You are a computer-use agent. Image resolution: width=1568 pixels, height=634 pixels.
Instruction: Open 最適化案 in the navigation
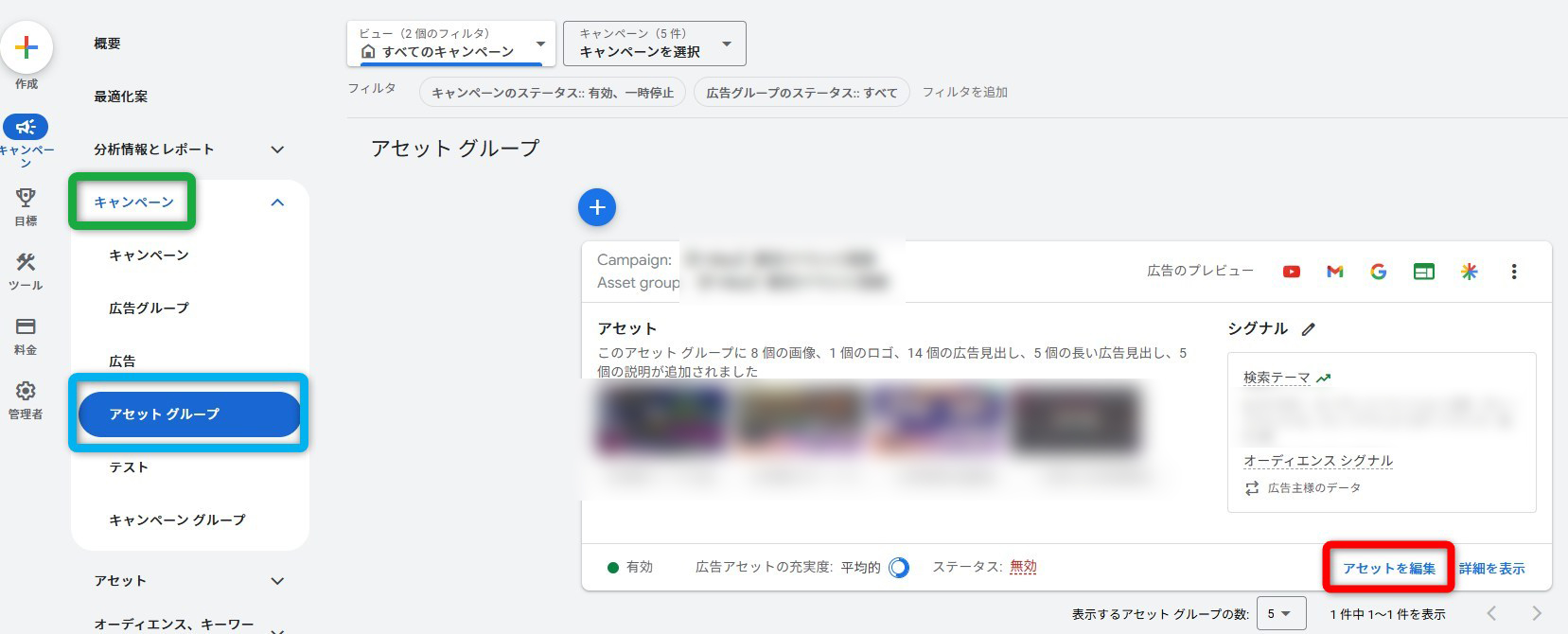click(120, 97)
